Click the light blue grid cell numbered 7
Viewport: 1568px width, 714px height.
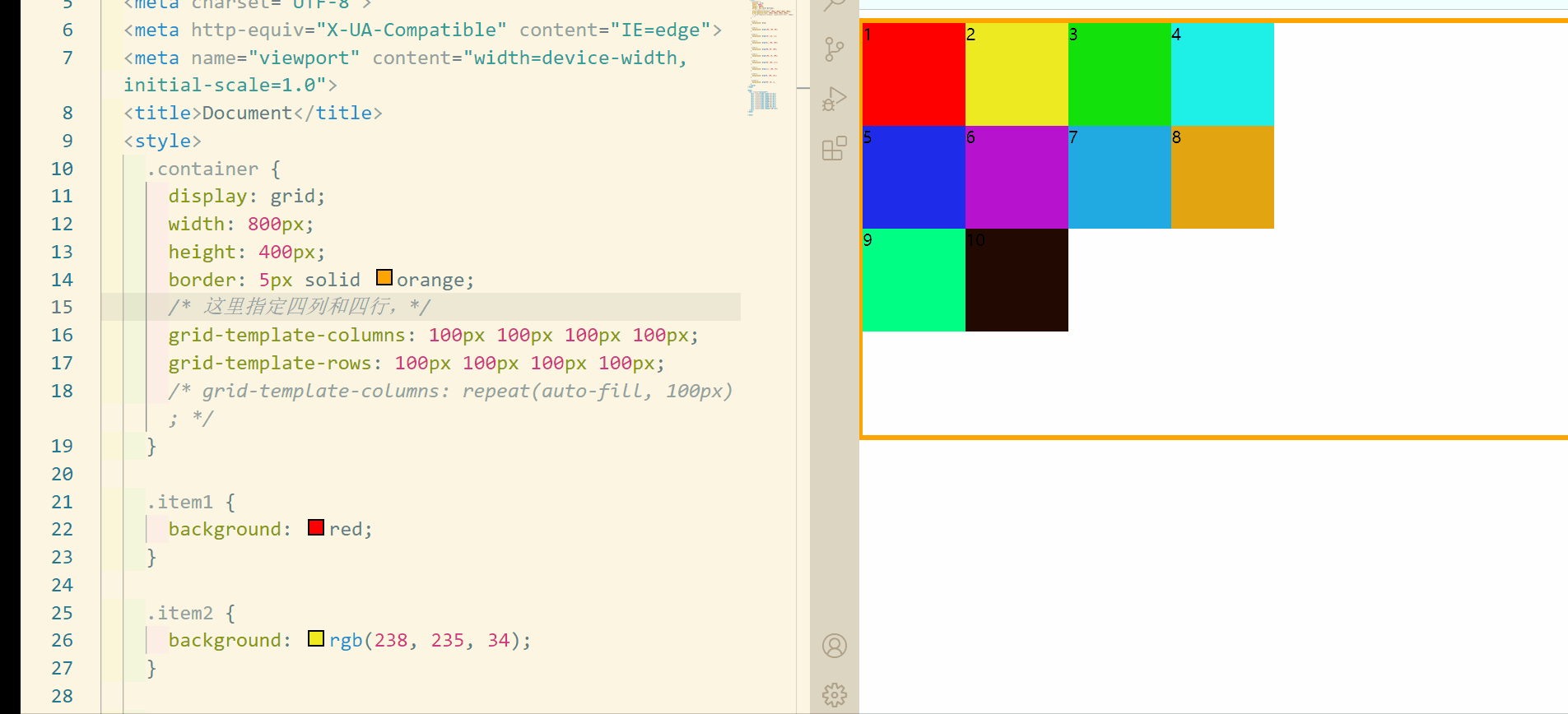point(1119,177)
